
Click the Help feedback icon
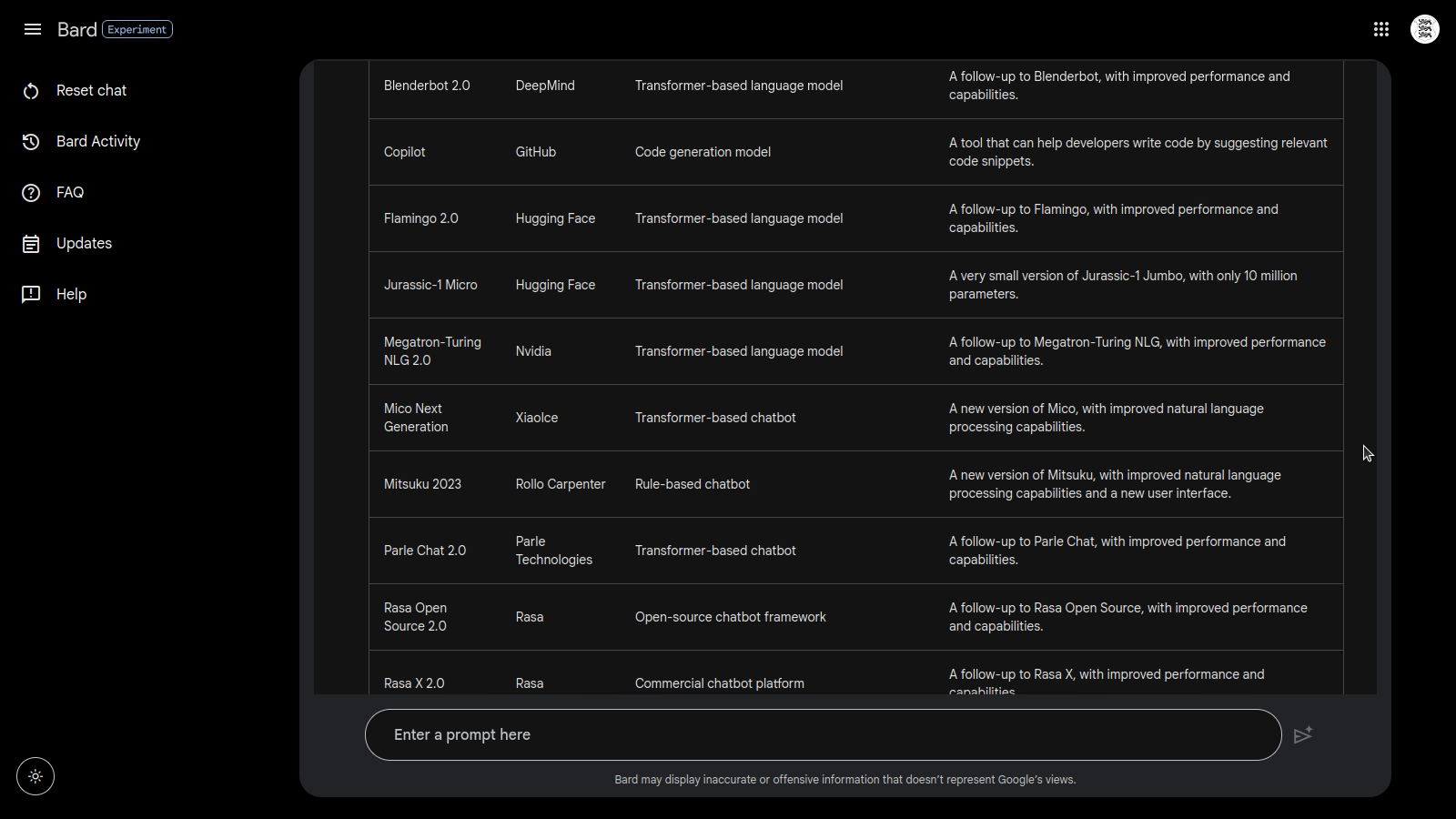(31, 295)
